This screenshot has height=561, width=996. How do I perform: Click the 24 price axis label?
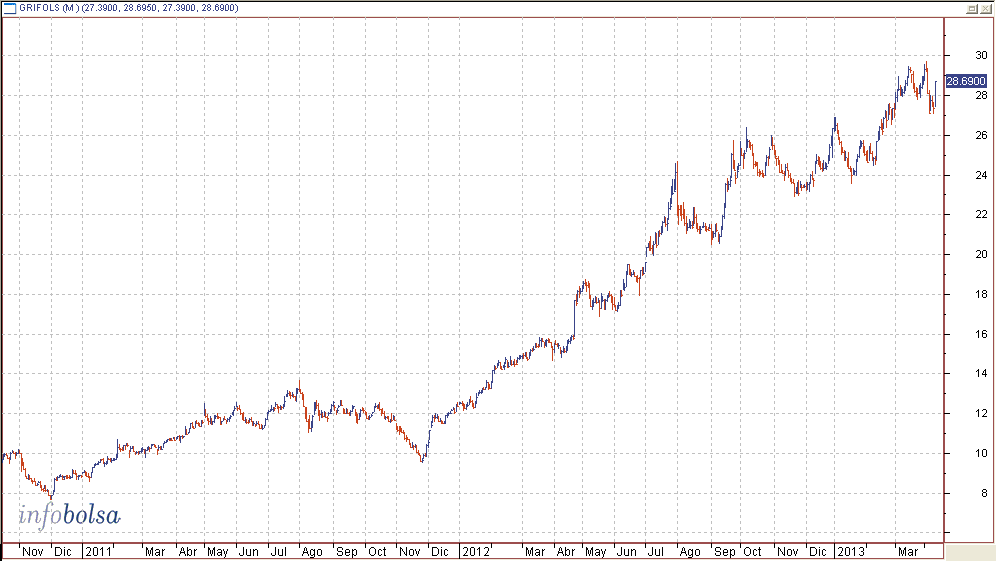click(x=981, y=175)
